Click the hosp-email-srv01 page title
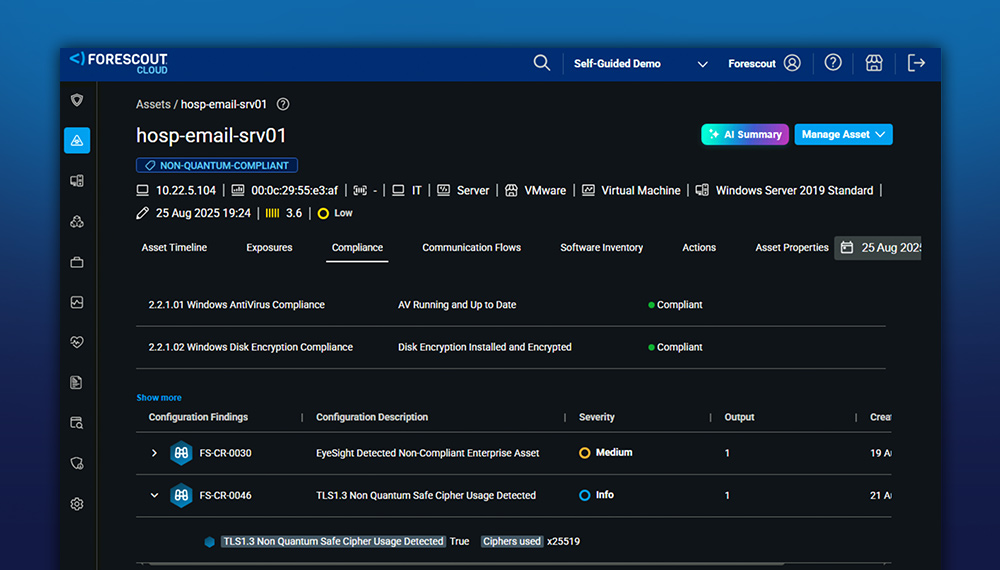This screenshot has width=1000, height=570. (x=211, y=135)
